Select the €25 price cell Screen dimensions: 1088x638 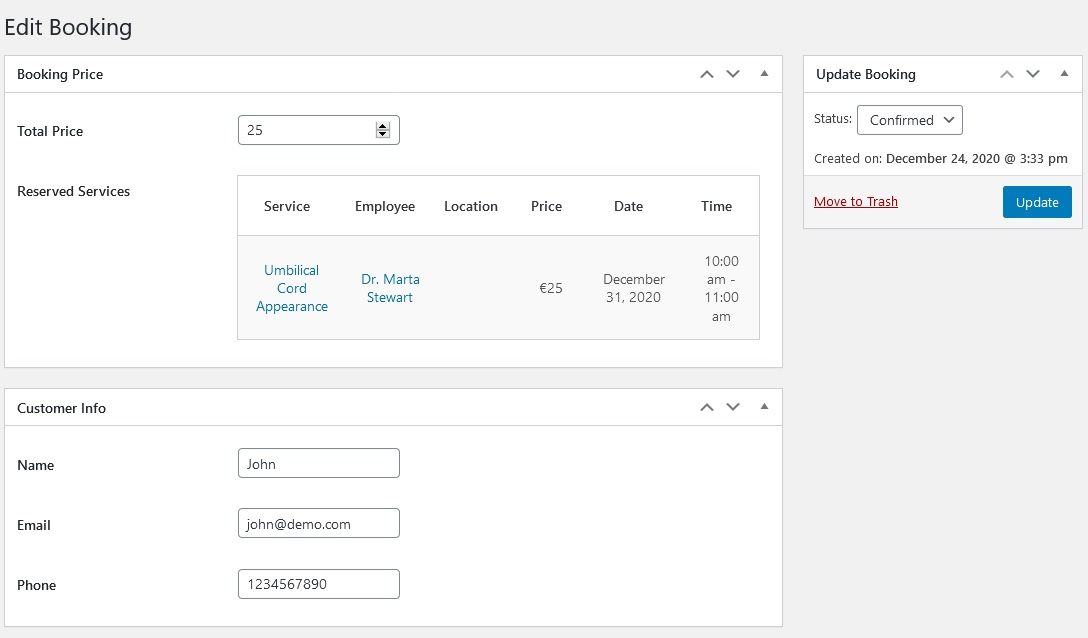[x=551, y=288]
